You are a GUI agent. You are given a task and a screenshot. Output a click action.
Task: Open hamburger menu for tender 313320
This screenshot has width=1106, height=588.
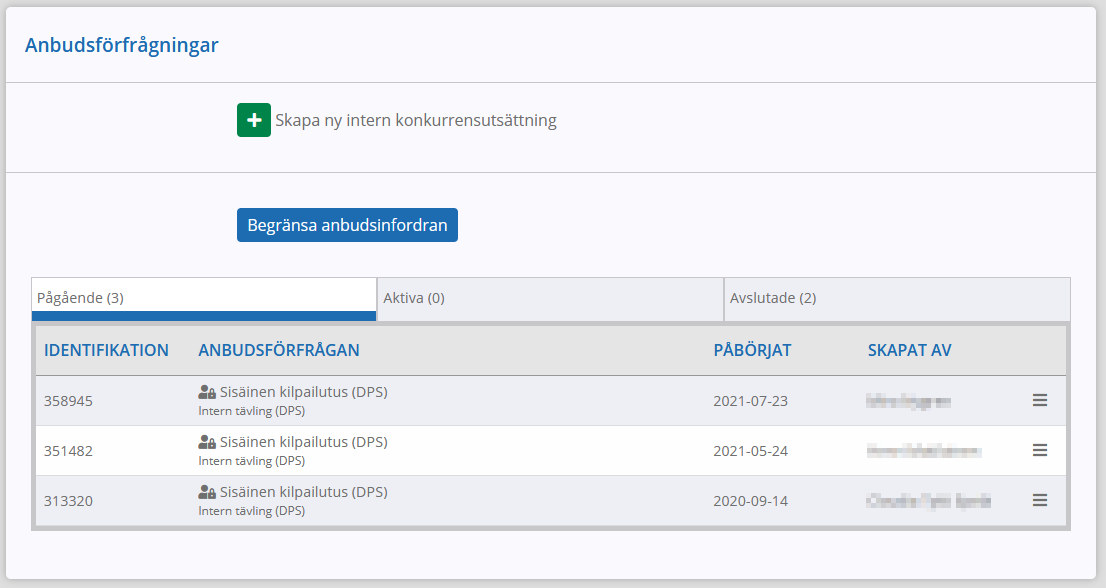click(1040, 501)
